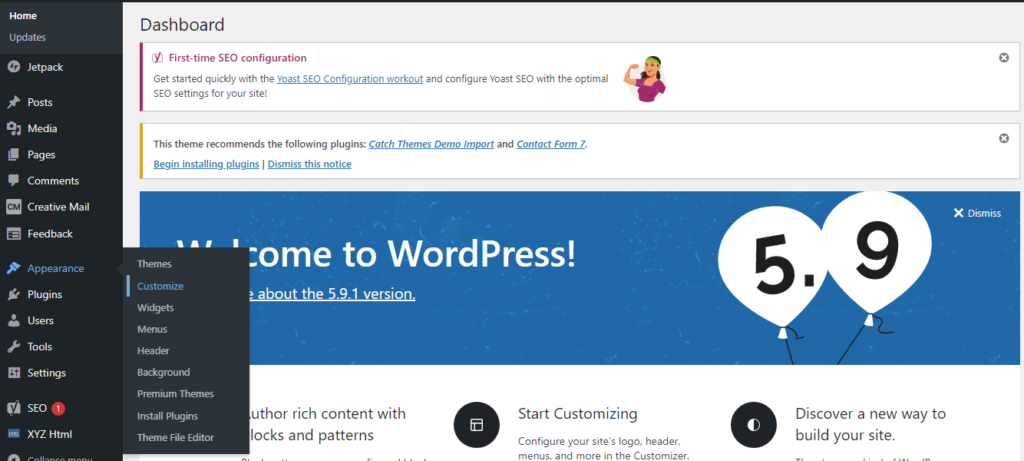Image resolution: width=1024 pixels, height=461 pixels.
Task: Click the Yoast logo in SEO notice
Action: tap(157, 57)
